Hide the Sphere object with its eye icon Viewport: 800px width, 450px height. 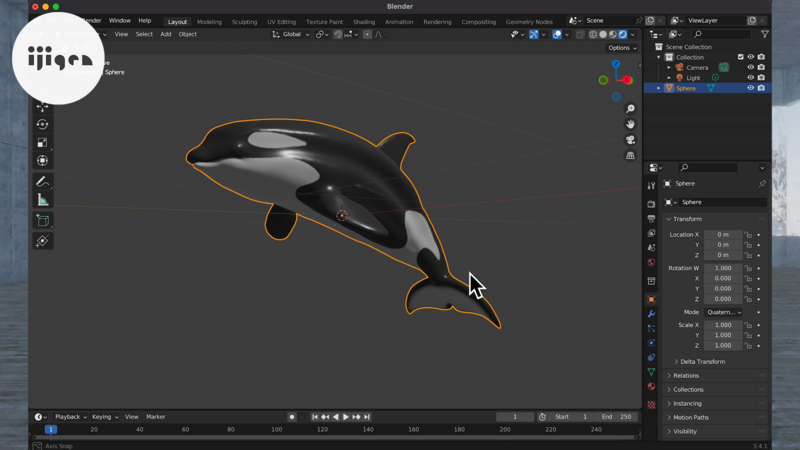751,88
